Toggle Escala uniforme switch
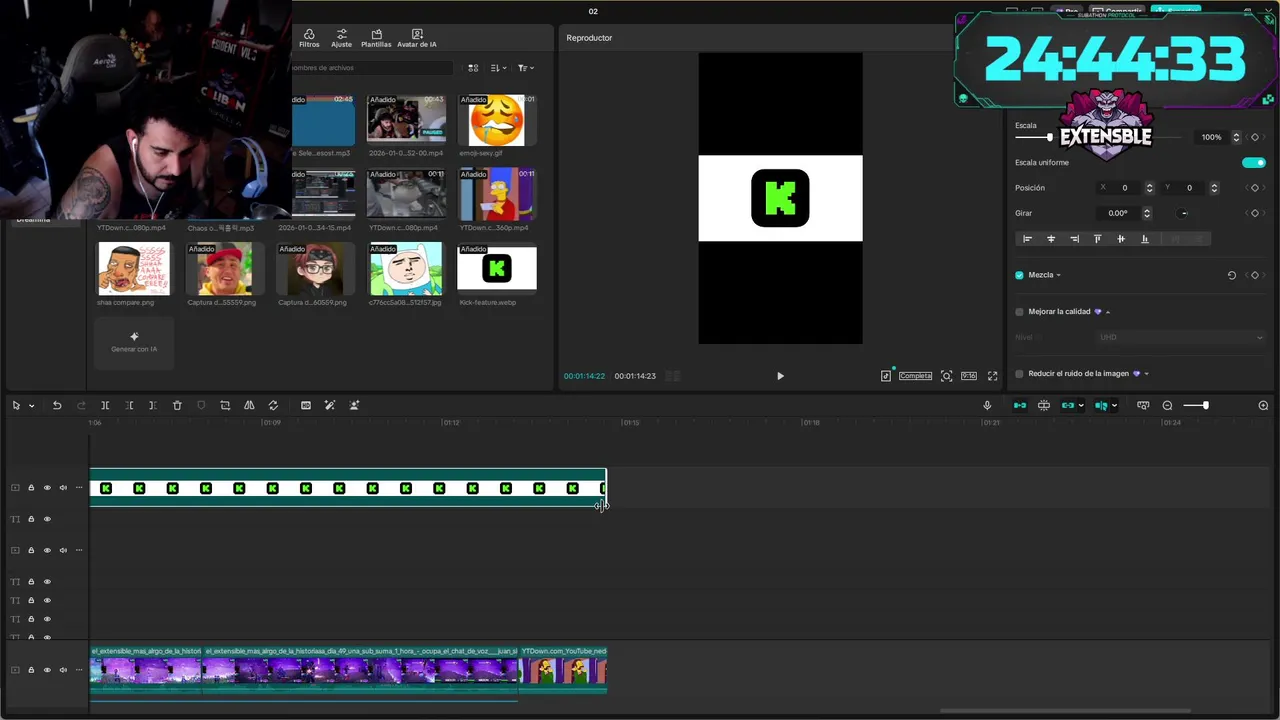 (x=1253, y=162)
